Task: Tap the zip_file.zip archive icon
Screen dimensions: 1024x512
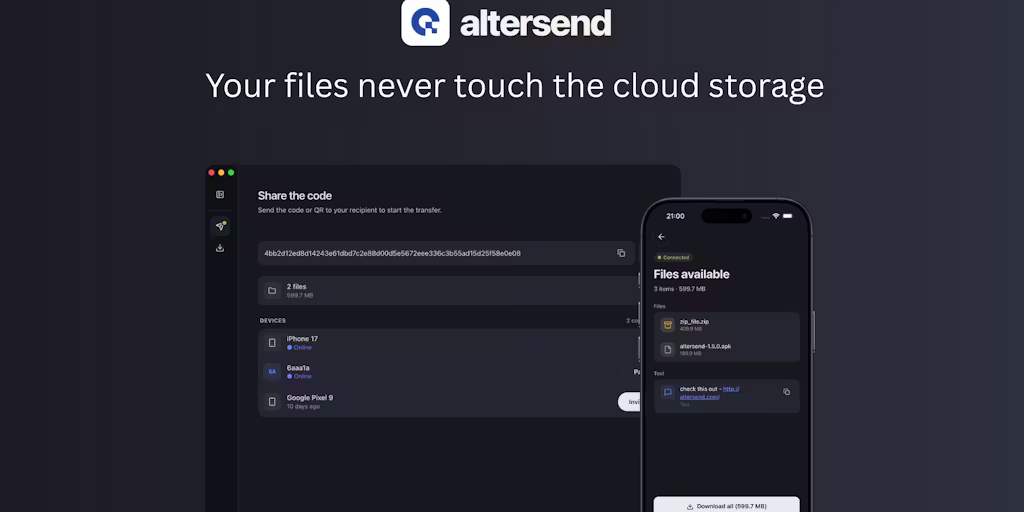Action: (667, 325)
